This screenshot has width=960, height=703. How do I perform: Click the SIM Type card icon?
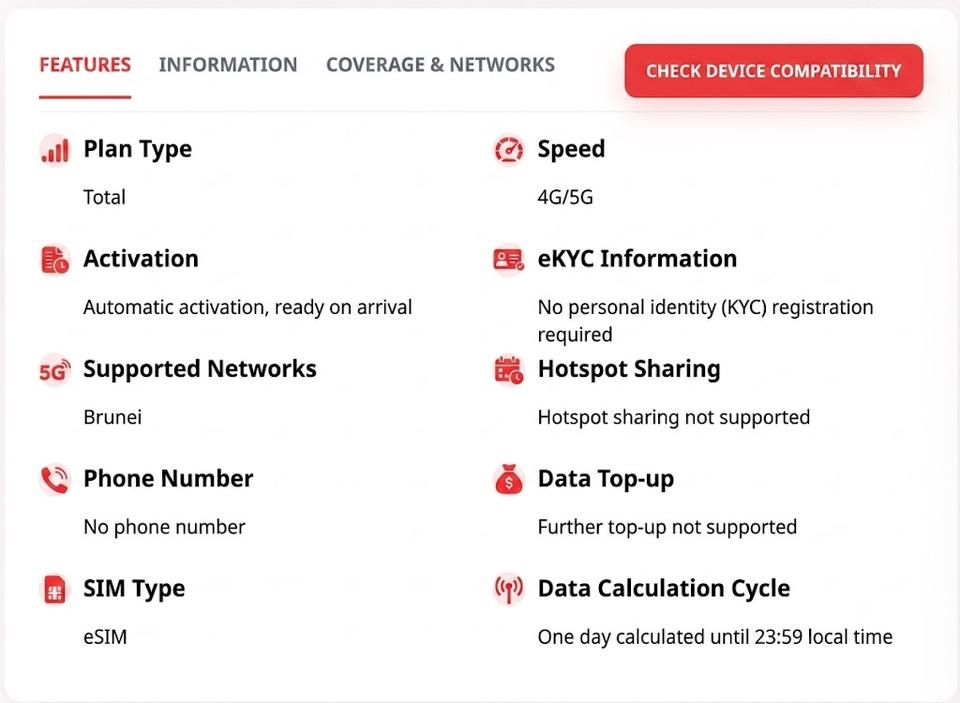[54, 590]
